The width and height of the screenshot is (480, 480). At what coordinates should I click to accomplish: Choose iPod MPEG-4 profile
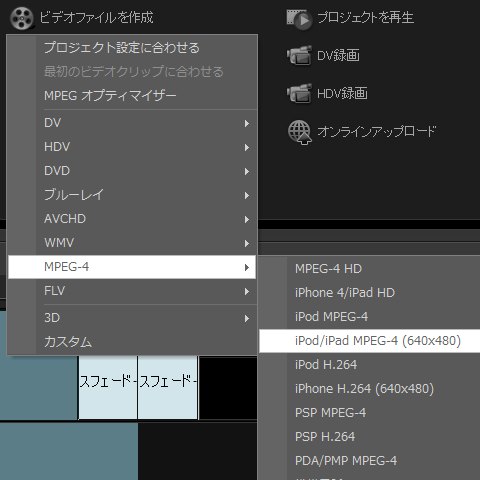click(x=370, y=317)
